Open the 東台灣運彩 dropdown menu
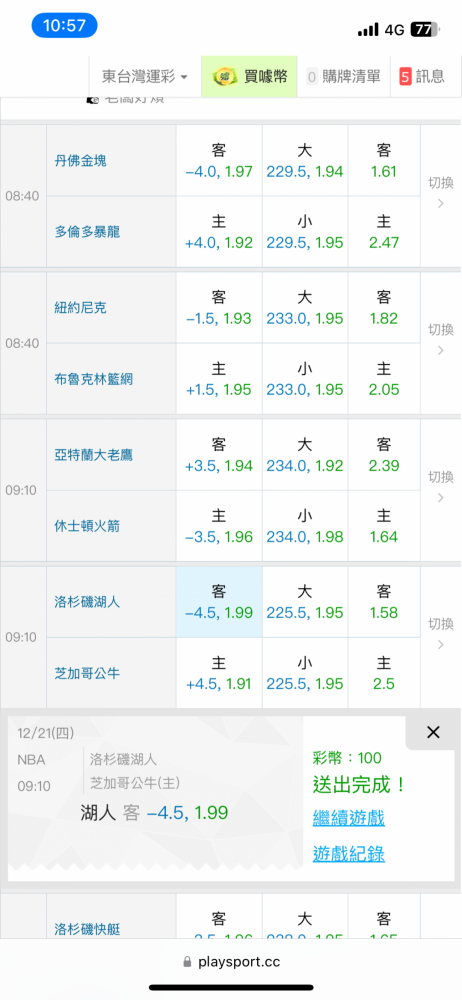The image size is (462, 1000). click(x=145, y=77)
